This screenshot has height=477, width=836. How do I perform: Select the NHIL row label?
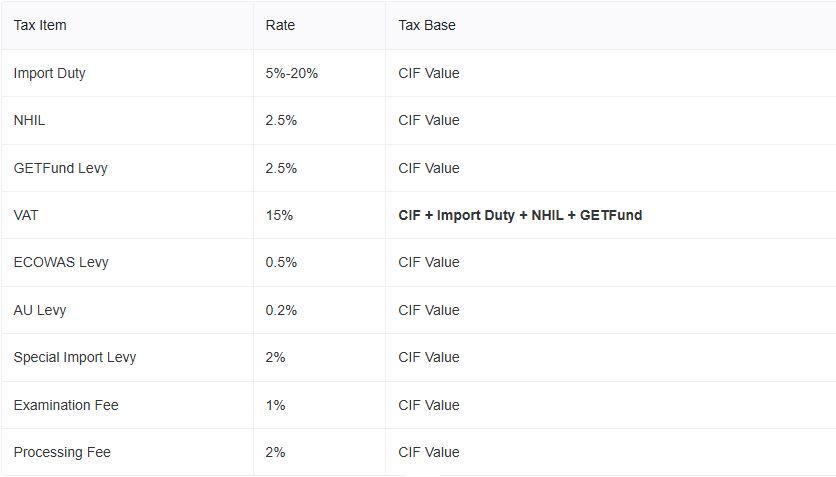click(x=29, y=120)
